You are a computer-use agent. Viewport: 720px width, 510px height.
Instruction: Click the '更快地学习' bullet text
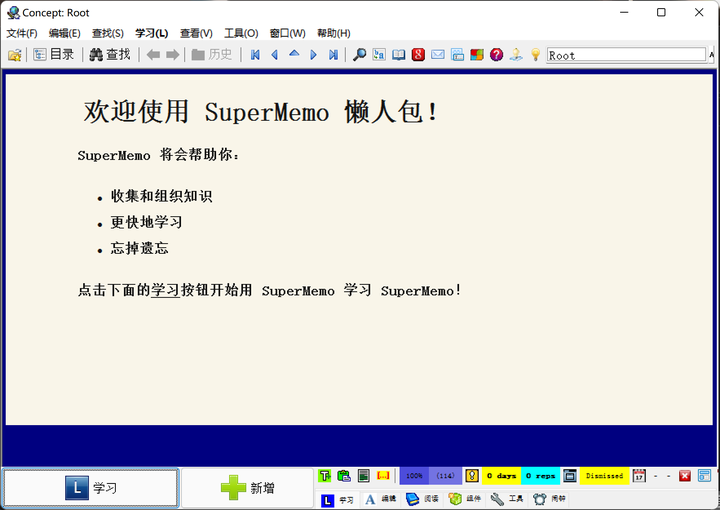146,222
